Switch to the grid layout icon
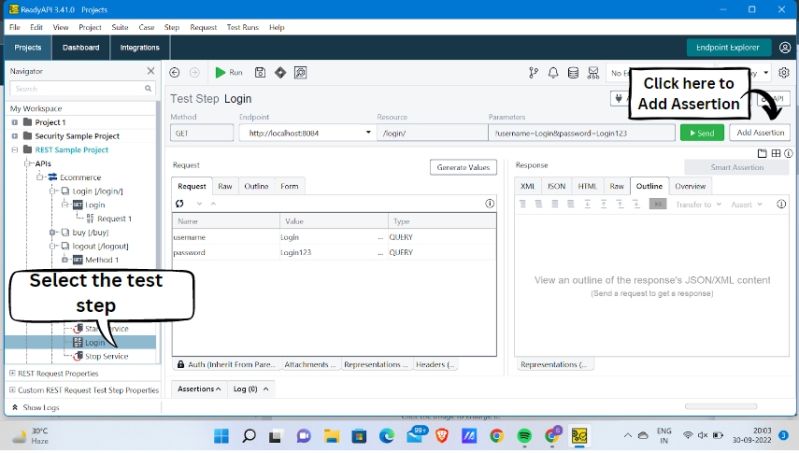 [776, 153]
